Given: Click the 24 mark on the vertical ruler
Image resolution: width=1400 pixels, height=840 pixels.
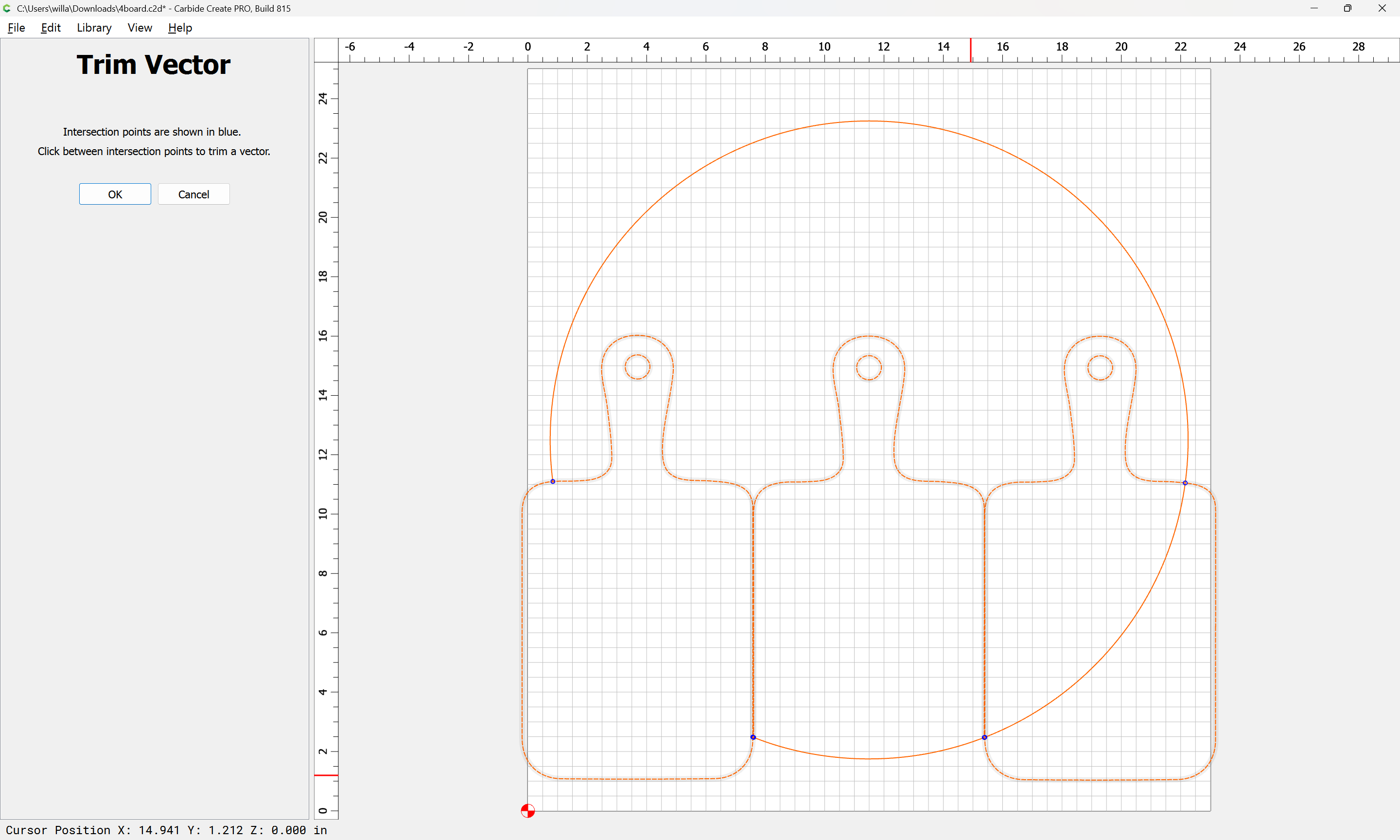Looking at the screenshot, I should (x=323, y=99).
